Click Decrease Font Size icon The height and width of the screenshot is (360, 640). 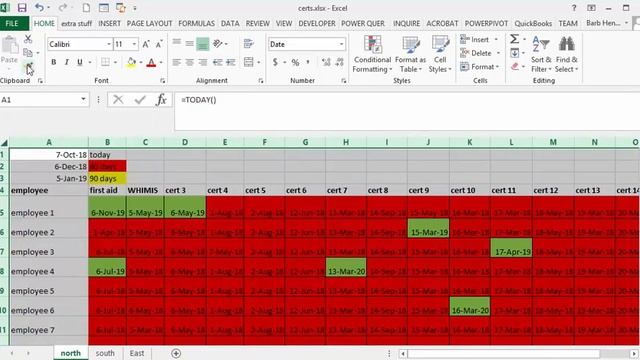point(159,44)
